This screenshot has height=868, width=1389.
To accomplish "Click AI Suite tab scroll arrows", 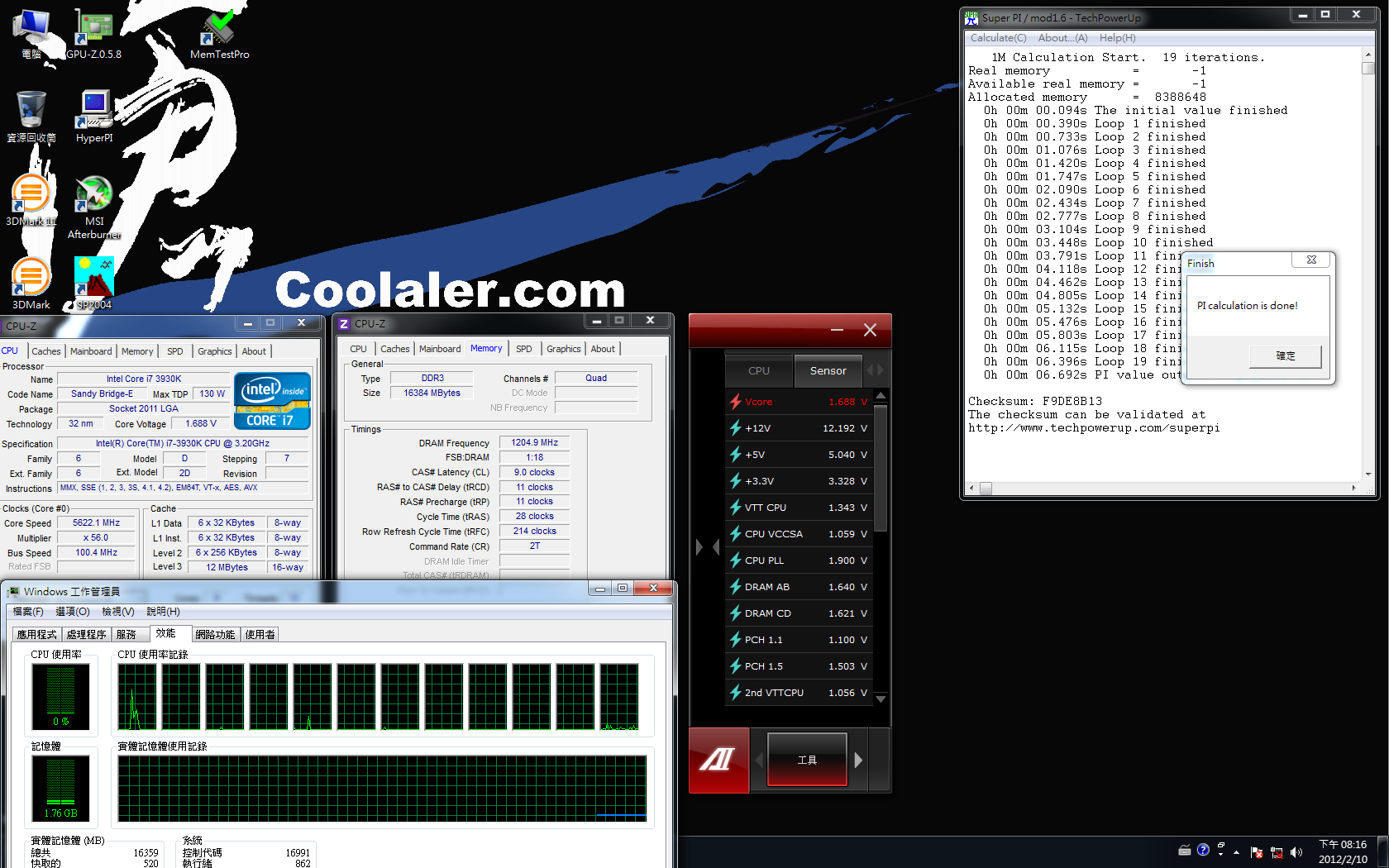I will [x=875, y=370].
